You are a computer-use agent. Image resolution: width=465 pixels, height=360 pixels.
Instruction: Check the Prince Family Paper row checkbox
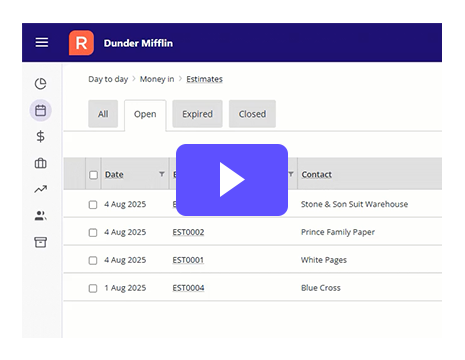point(93,232)
